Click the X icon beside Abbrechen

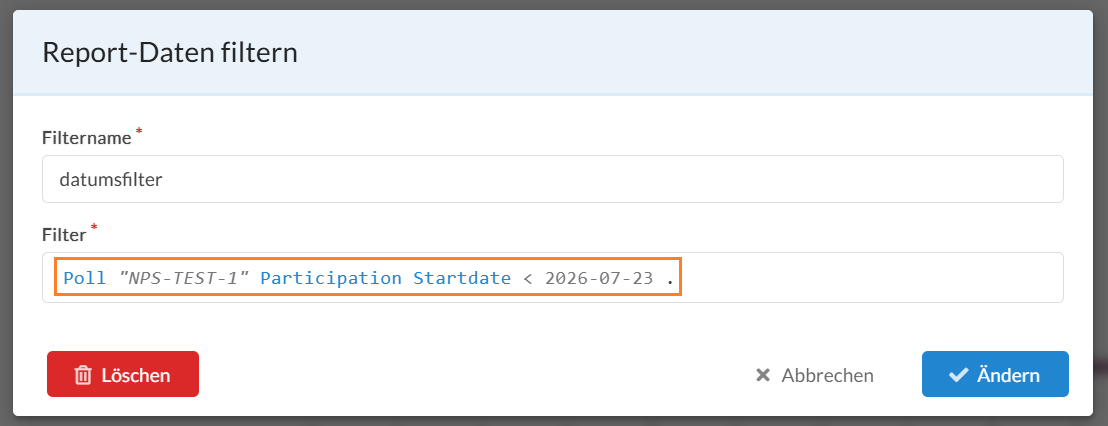point(762,375)
